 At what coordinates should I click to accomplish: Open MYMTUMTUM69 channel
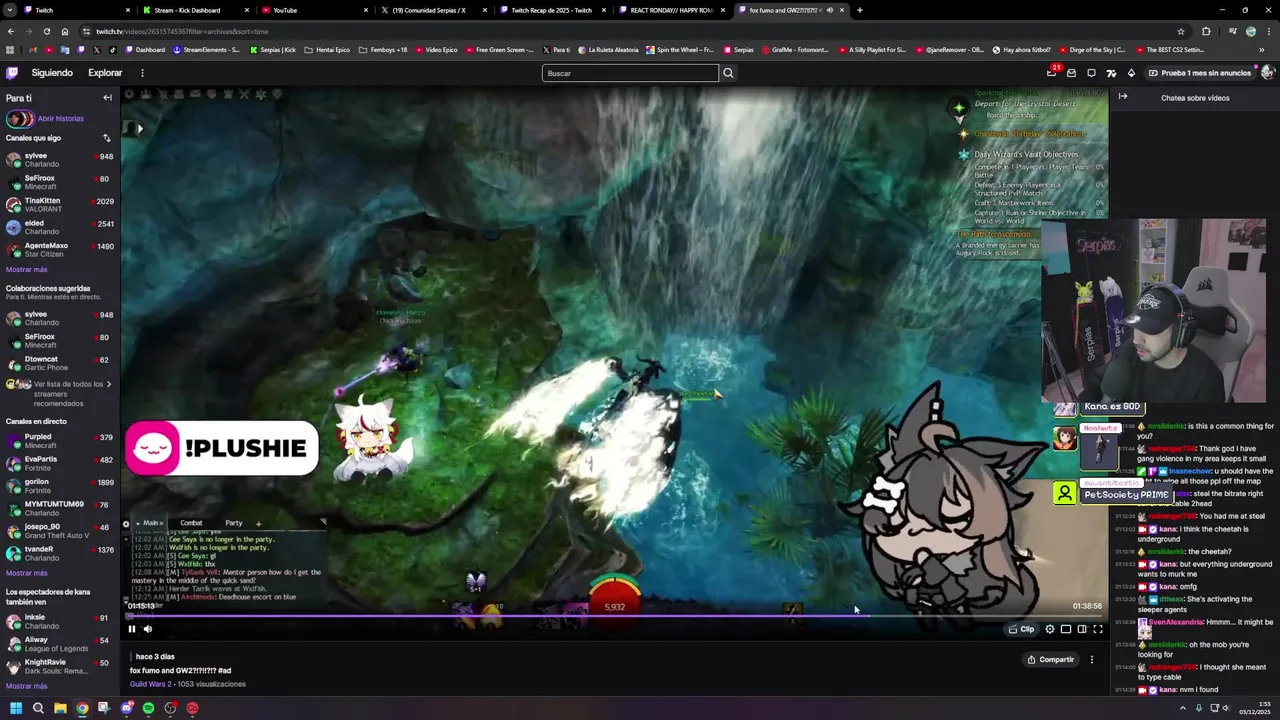pyautogui.click(x=60, y=508)
